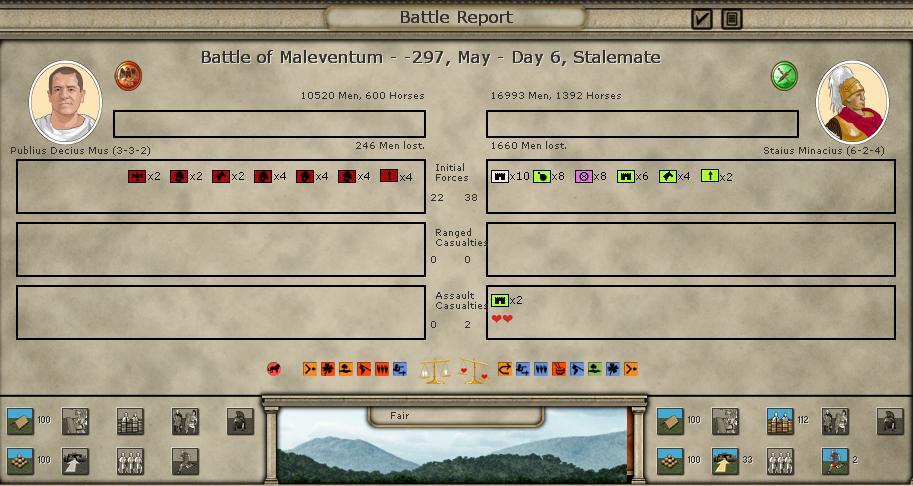
Task: Click the left Roman men losses bar
Action: tap(269, 124)
